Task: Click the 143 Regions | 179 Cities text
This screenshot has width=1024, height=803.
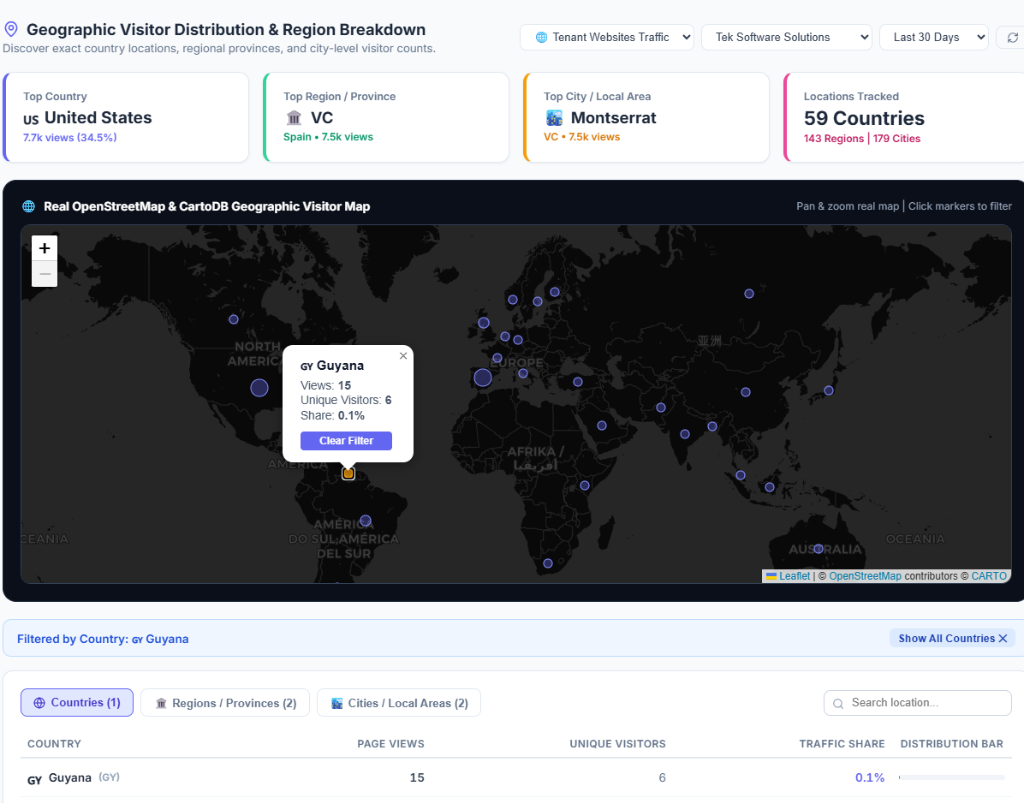Action: point(862,138)
